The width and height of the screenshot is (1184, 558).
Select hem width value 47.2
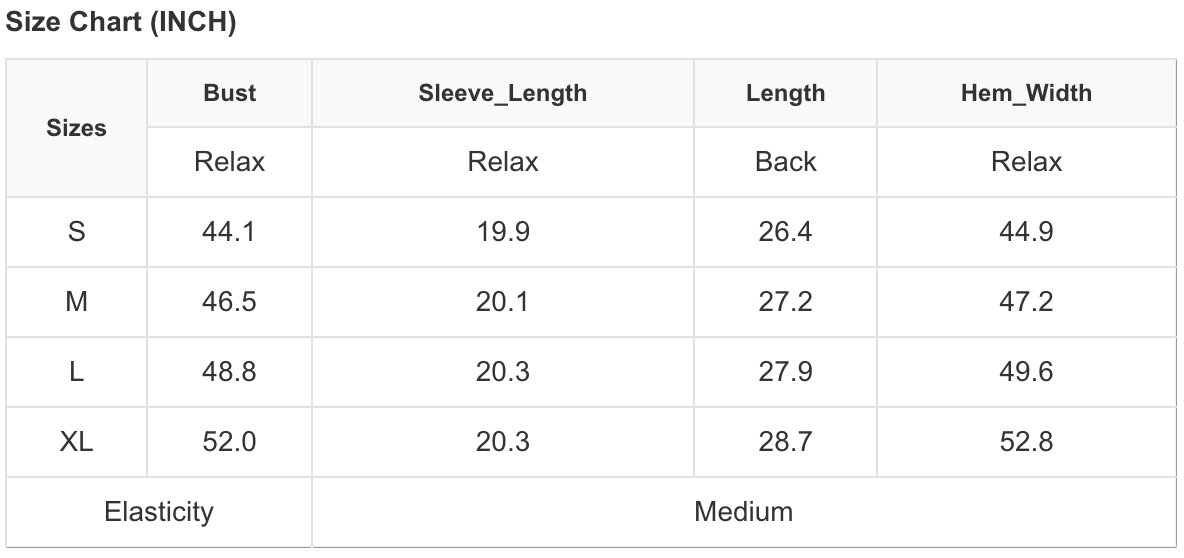point(1026,302)
